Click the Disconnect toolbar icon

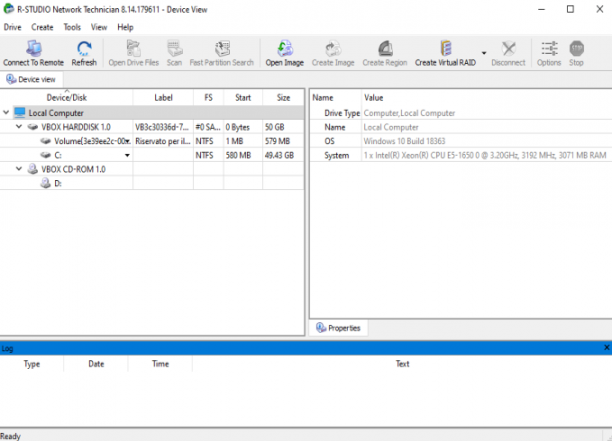508,48
